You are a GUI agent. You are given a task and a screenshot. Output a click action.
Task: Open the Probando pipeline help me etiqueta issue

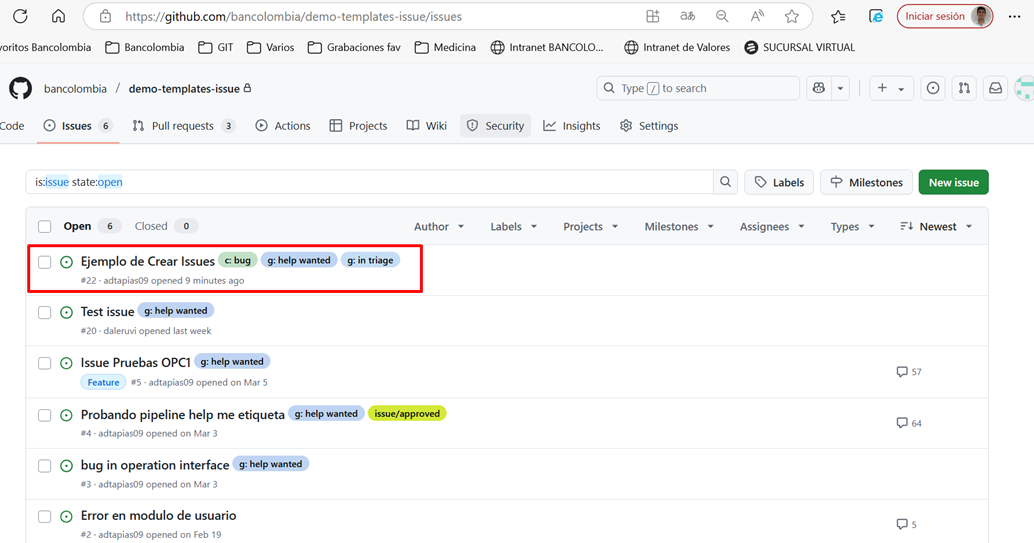pos(182,415)
